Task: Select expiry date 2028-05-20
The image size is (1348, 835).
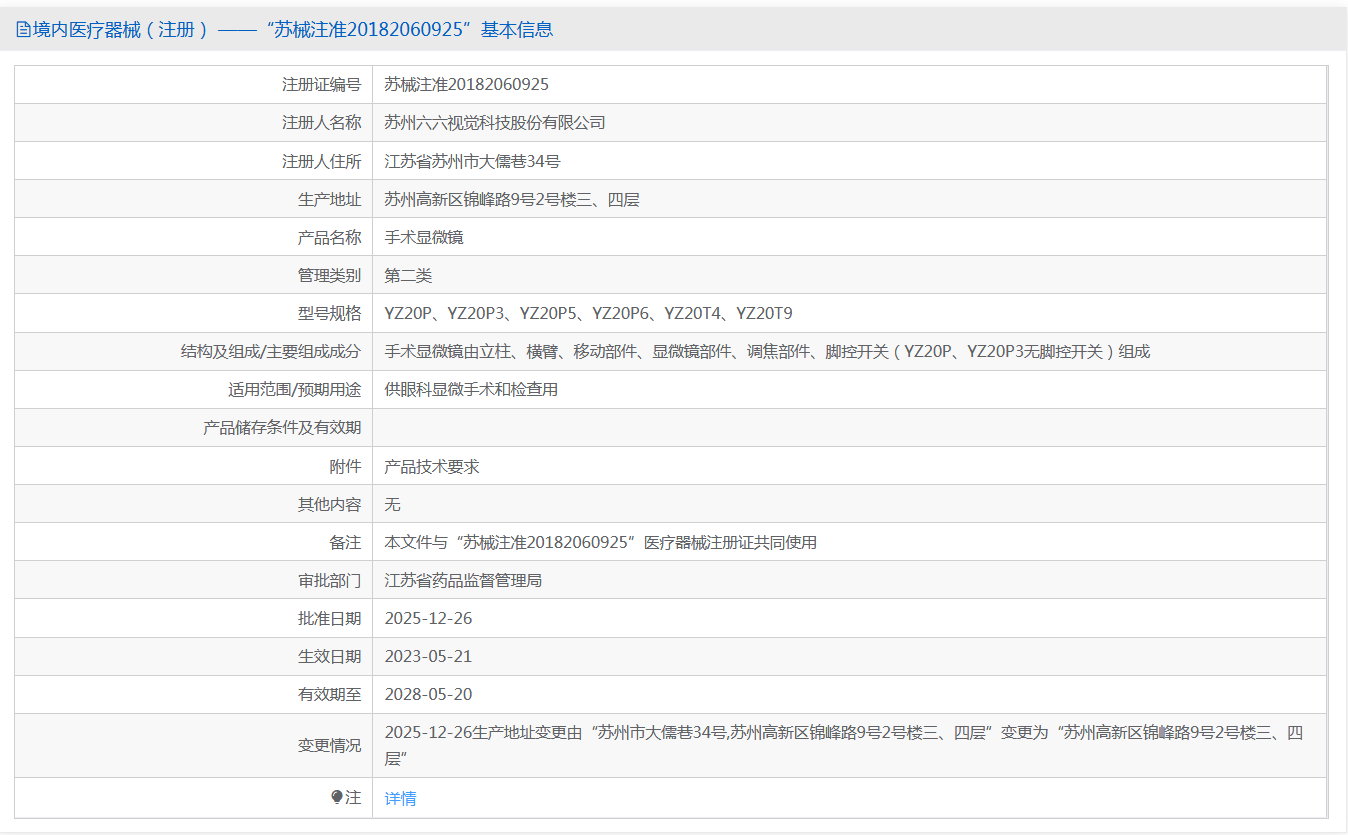Action: pos(428,694)
